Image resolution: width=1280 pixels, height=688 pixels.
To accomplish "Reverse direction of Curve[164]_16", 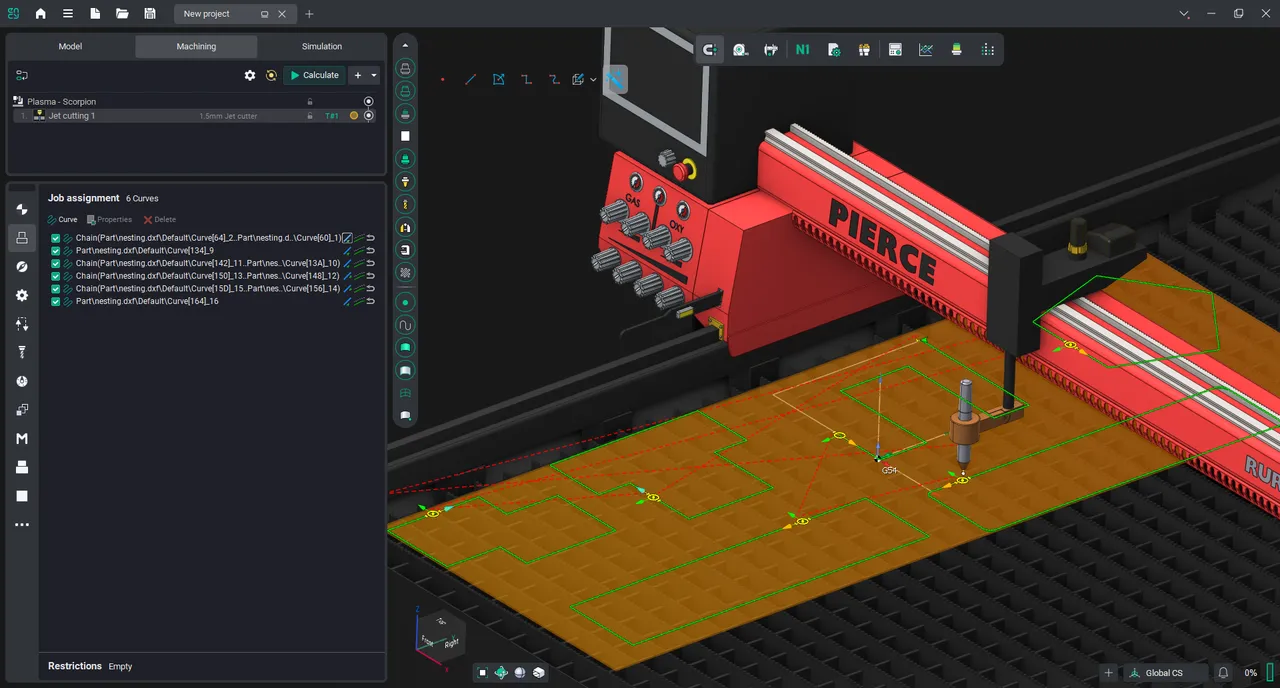I will pyautogui.click(x=371, y=301).
